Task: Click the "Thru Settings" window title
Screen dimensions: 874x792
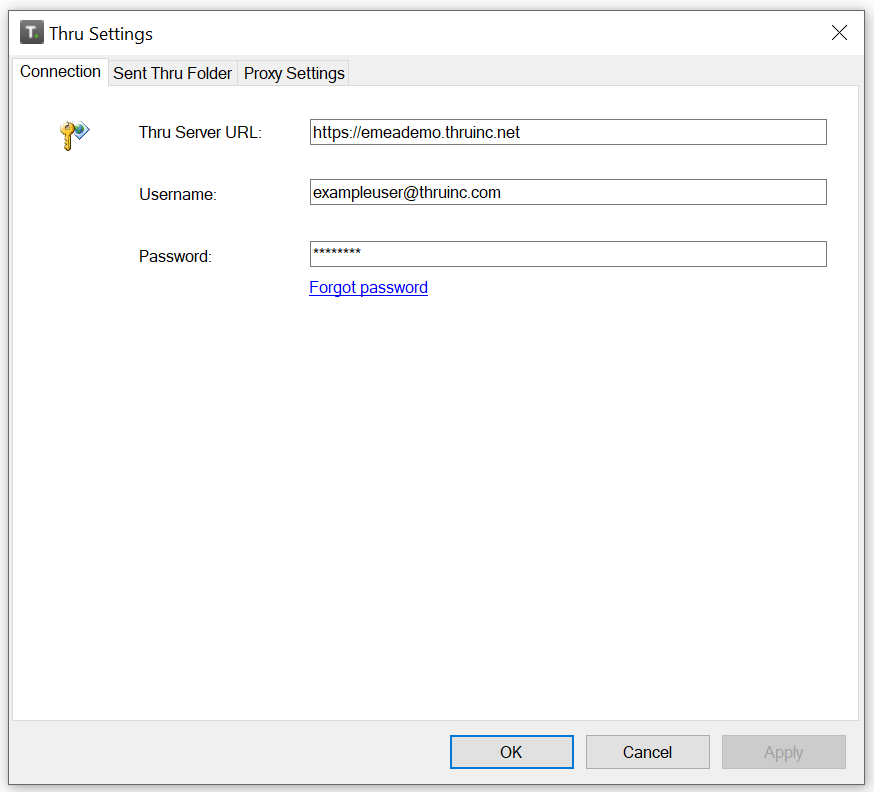Action: tap(101, 34)
